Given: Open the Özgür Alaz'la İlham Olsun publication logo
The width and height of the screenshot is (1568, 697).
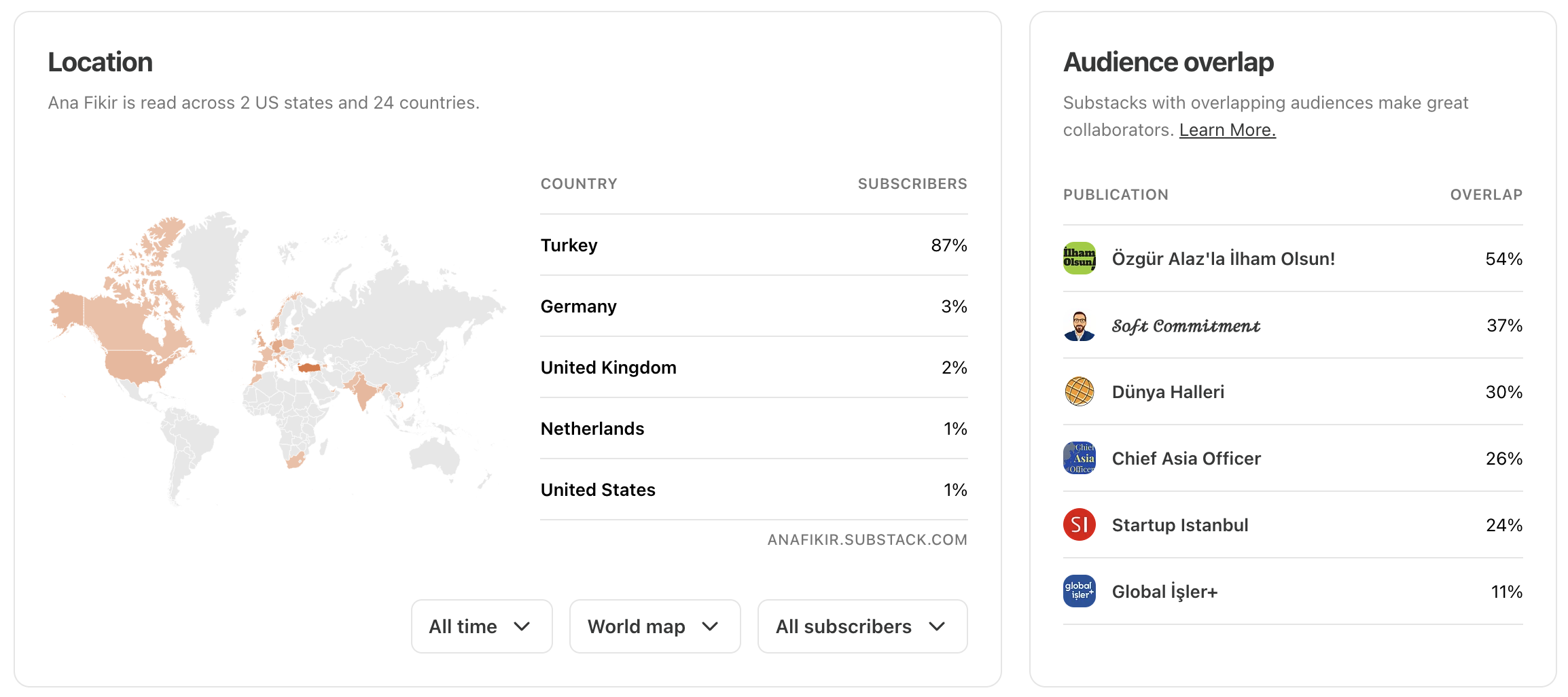Looking at the screenshot, I should [1079, 258].
